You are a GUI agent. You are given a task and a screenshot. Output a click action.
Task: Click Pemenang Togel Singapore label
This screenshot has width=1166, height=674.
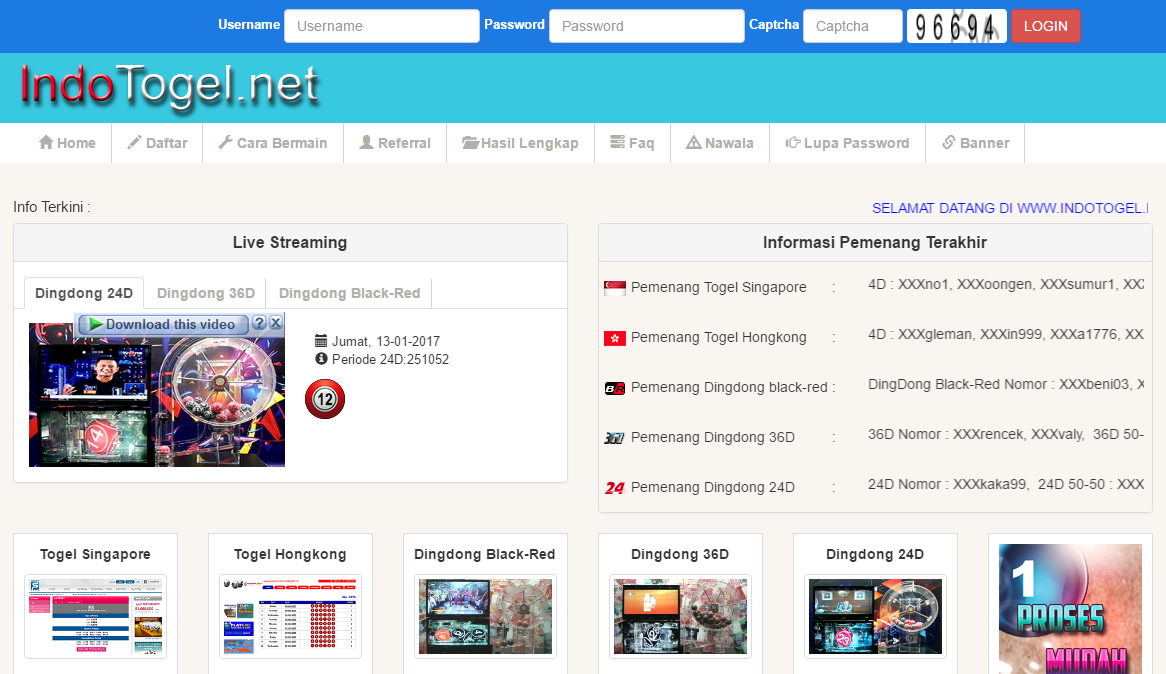pos(718,287)
